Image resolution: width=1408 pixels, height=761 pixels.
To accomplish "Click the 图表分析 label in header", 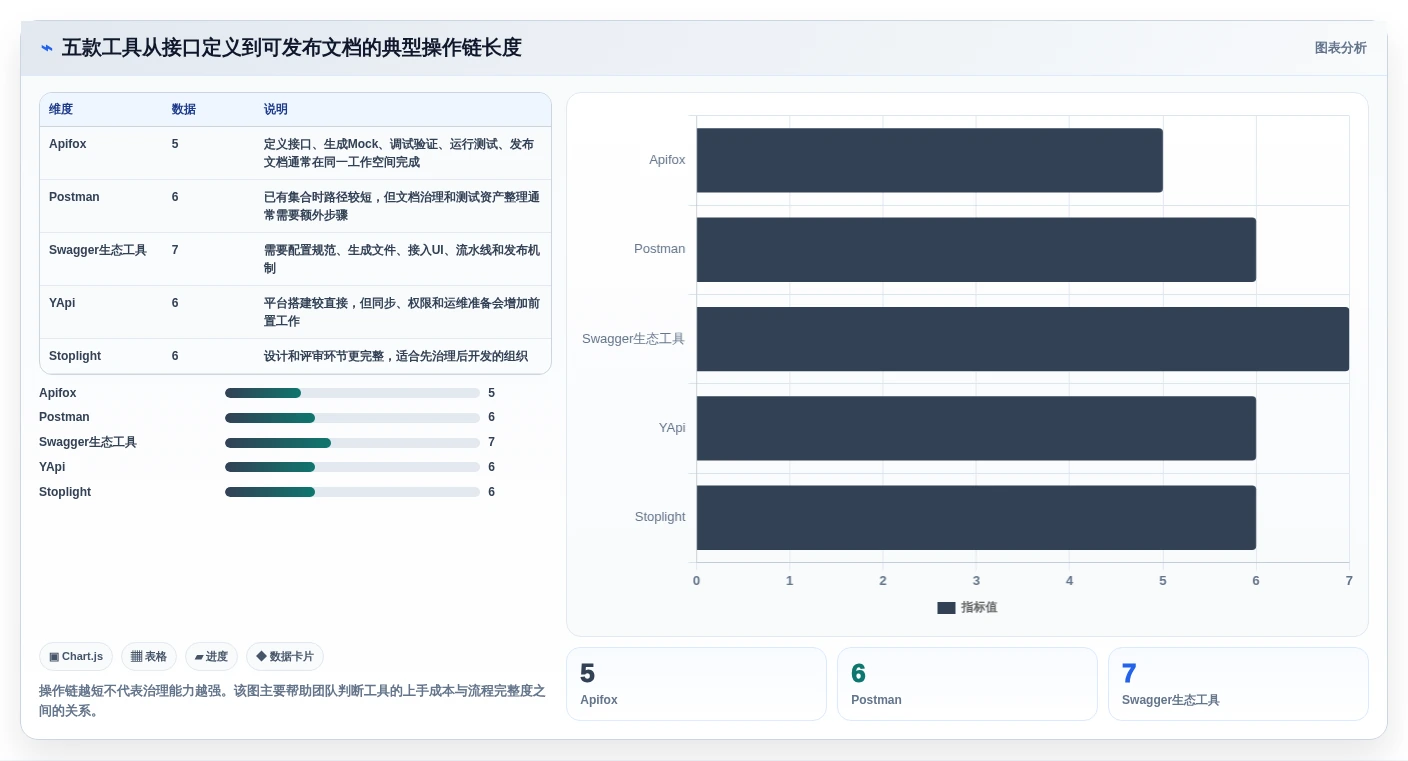I will (x=1340, y=48).
